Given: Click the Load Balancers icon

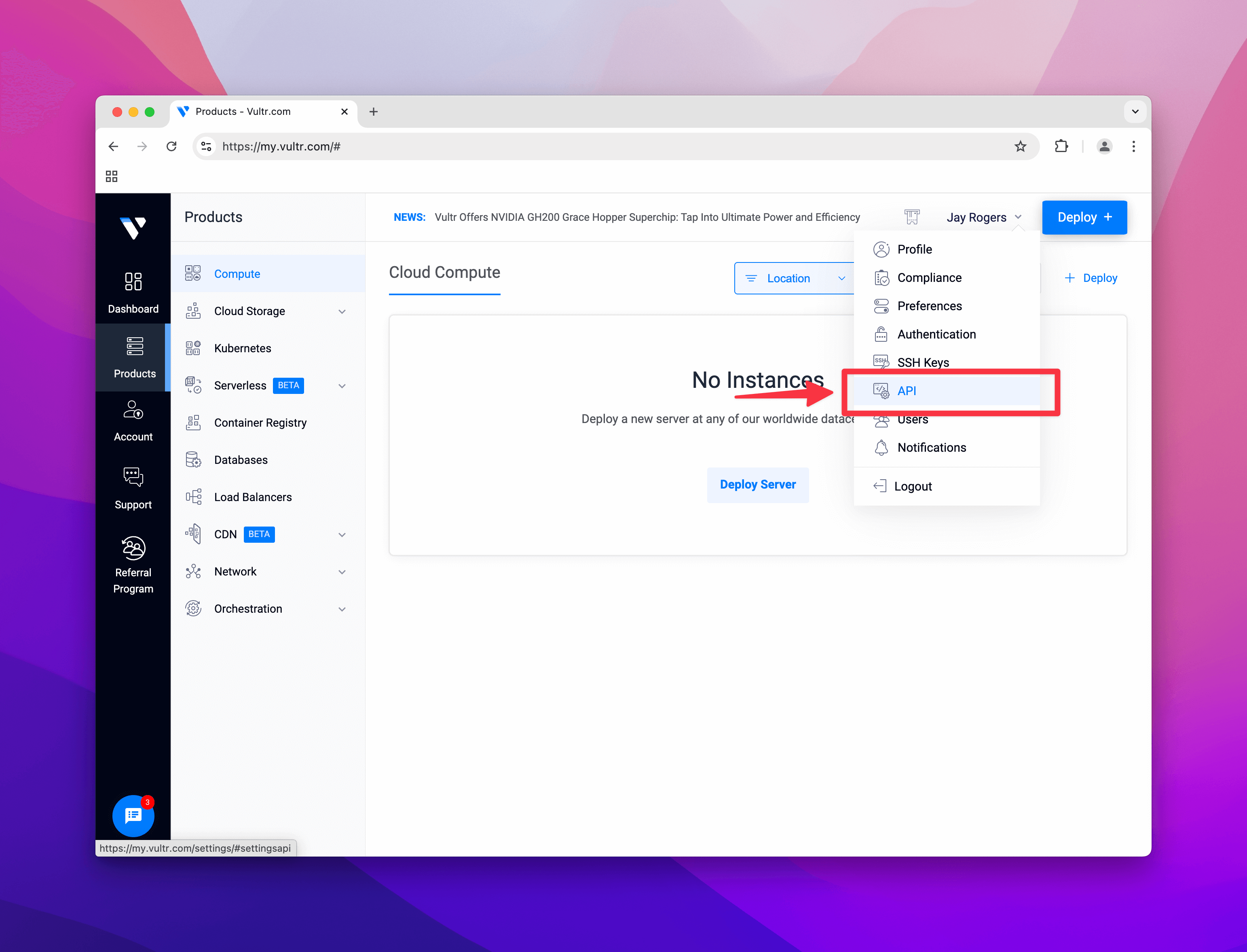Looking at the screenshot, I should (193, 497).
